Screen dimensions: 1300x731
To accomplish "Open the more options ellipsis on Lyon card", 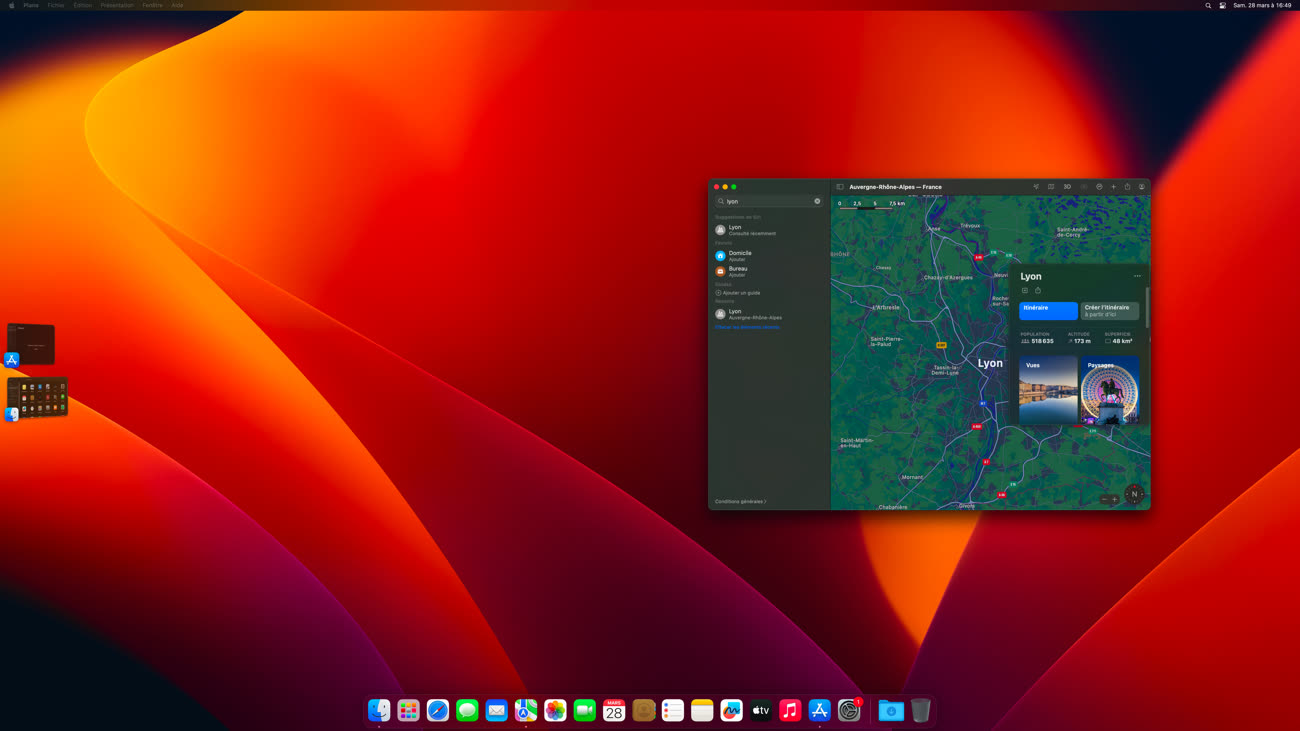I will 1137,276.
